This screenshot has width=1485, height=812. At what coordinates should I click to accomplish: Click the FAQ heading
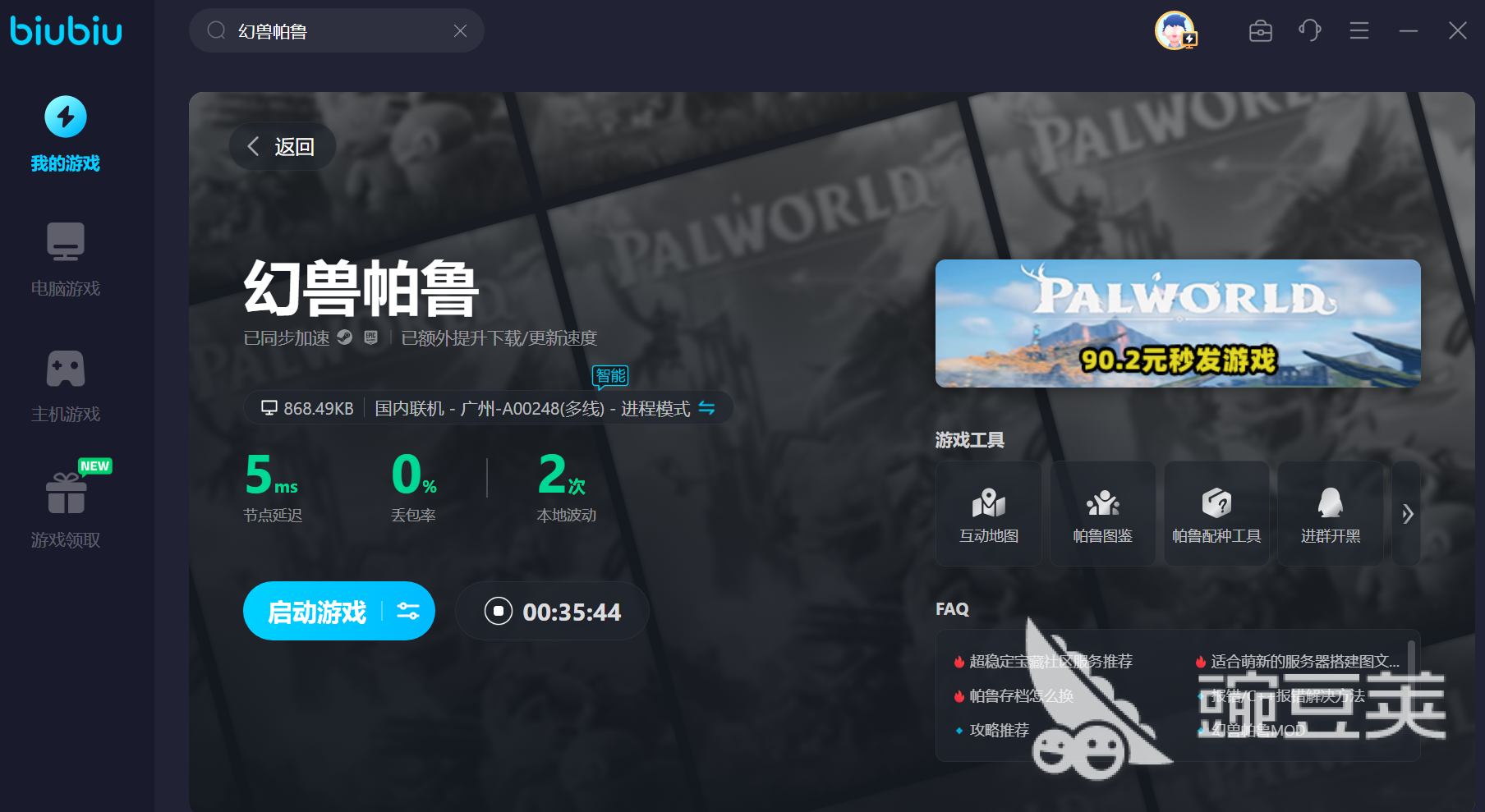[x=953, y=609]
